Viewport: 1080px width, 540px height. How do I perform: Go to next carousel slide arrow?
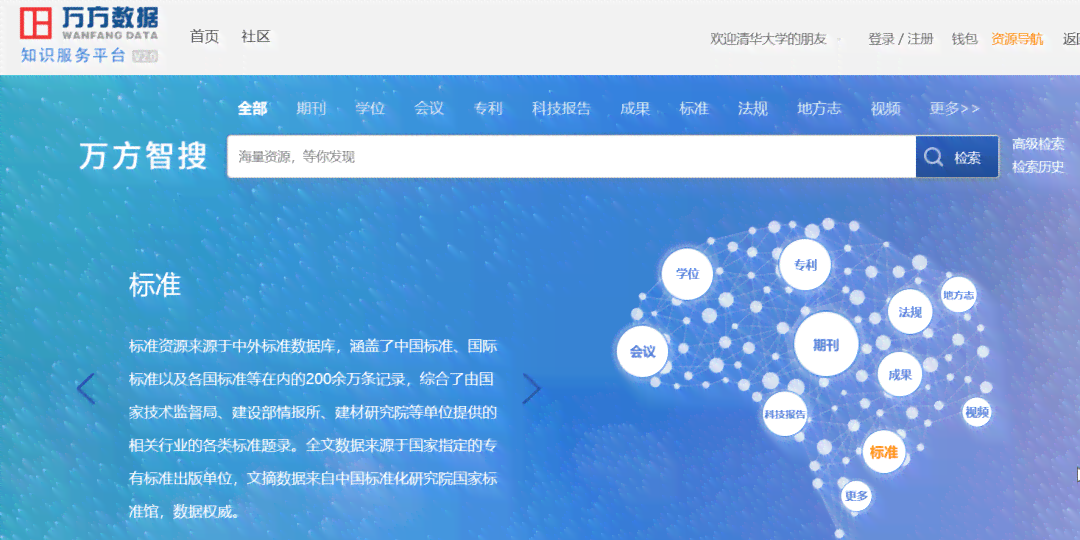532,389
